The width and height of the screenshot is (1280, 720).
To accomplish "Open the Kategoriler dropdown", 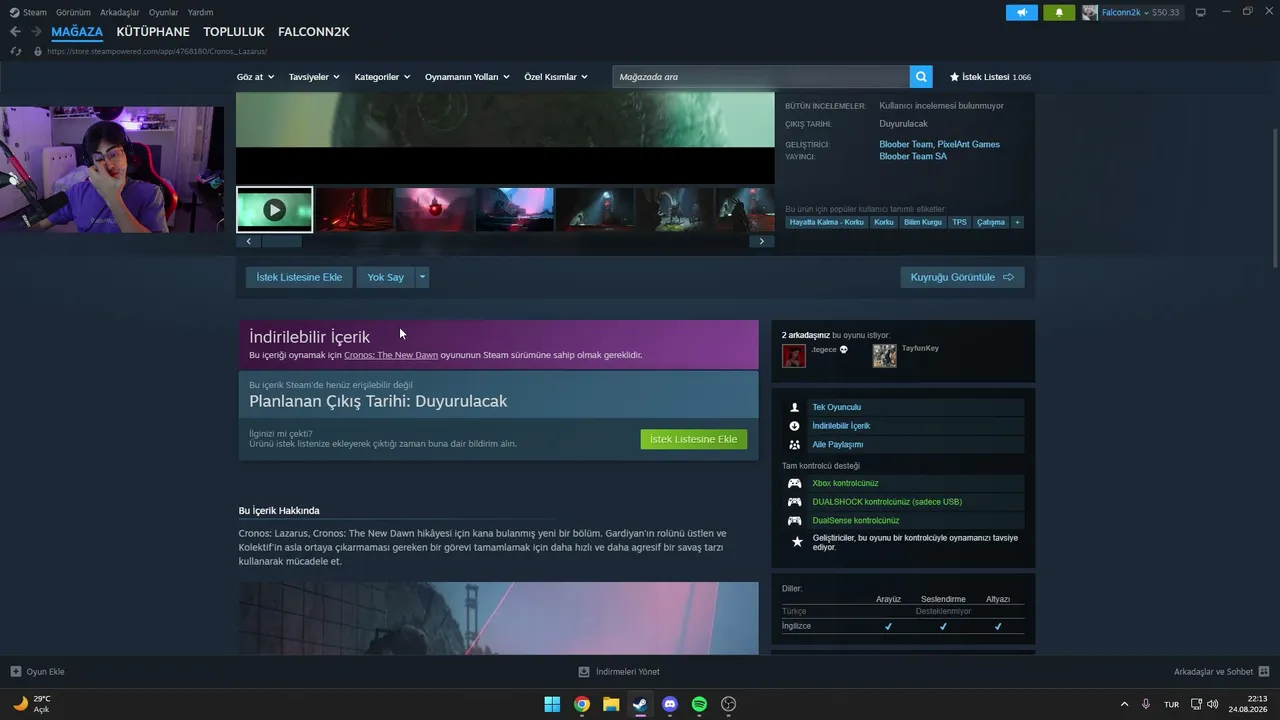I will (382, 77).
